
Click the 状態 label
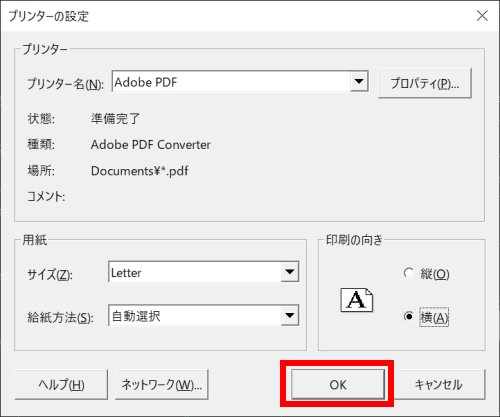pos(41,118)
